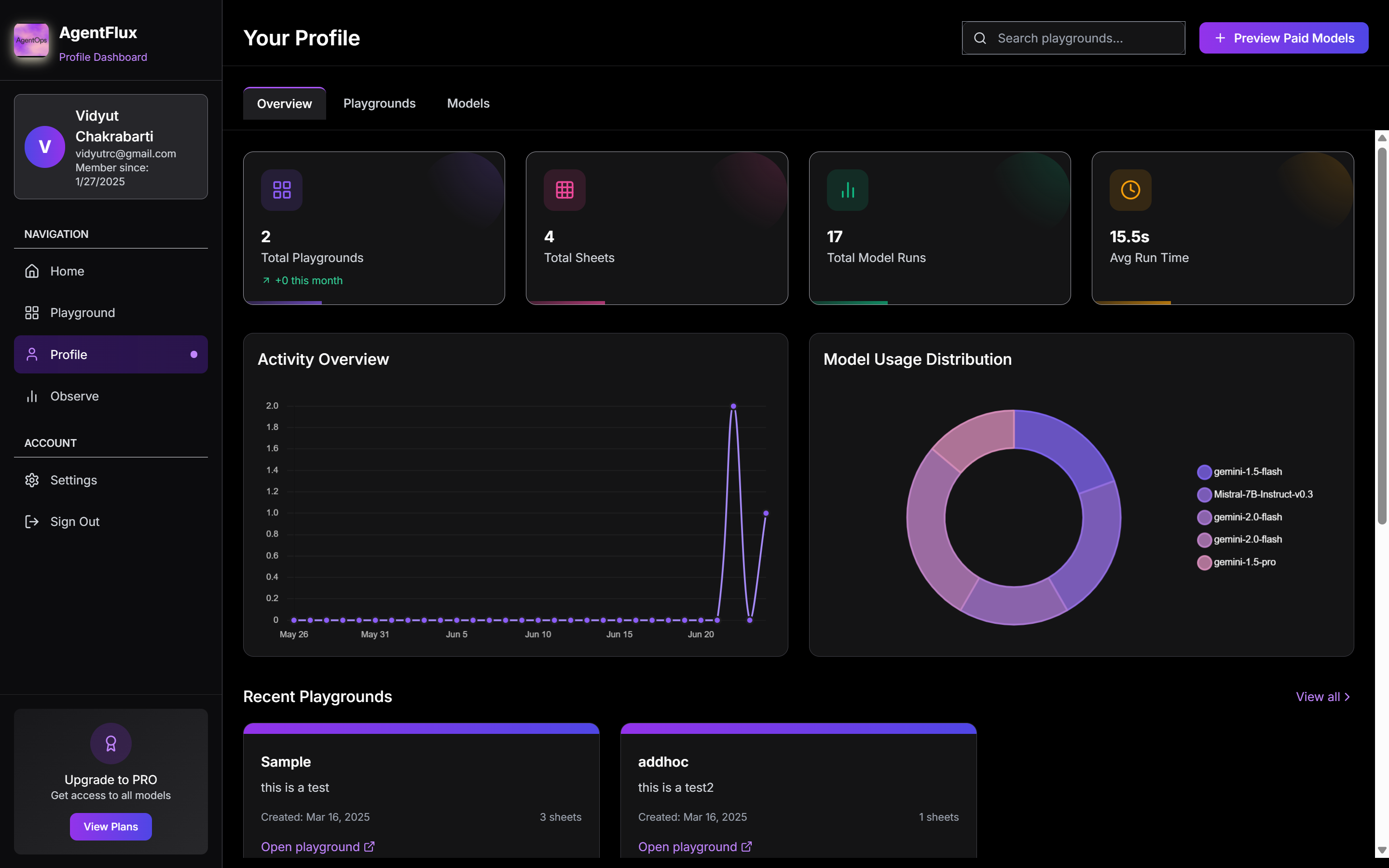Click external link icon beside Sample's Open playground

point(370,847)
